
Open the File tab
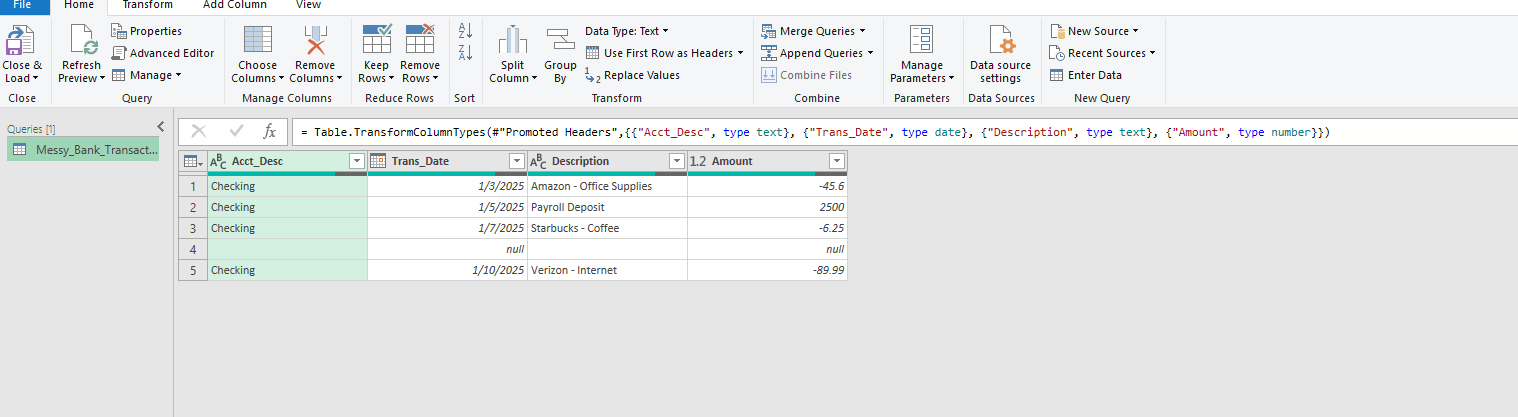tap(23, 5)
